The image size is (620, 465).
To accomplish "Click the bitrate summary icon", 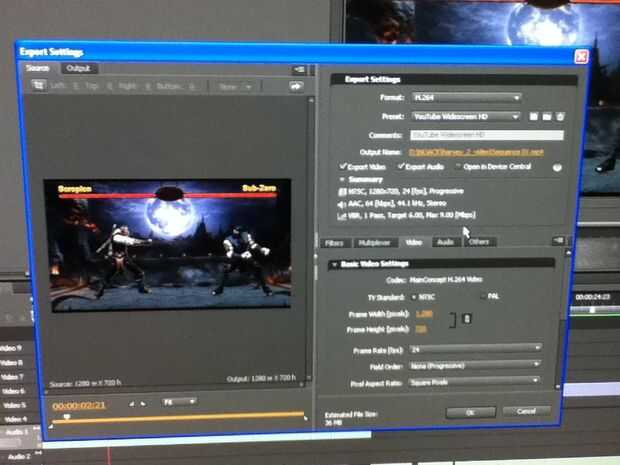I will 341,216.
